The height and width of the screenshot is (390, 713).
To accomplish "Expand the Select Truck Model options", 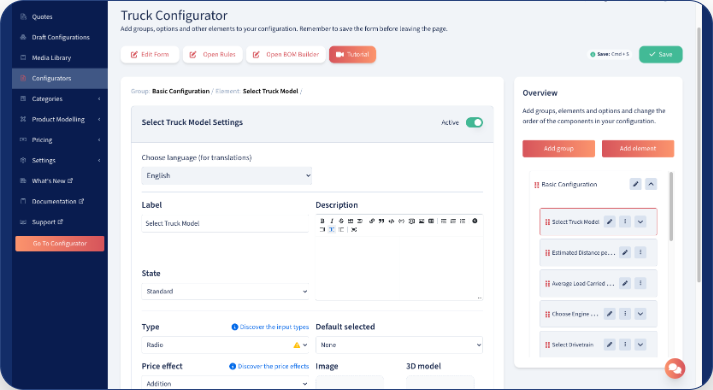I will pyautogui.click(x=640, y=222).
